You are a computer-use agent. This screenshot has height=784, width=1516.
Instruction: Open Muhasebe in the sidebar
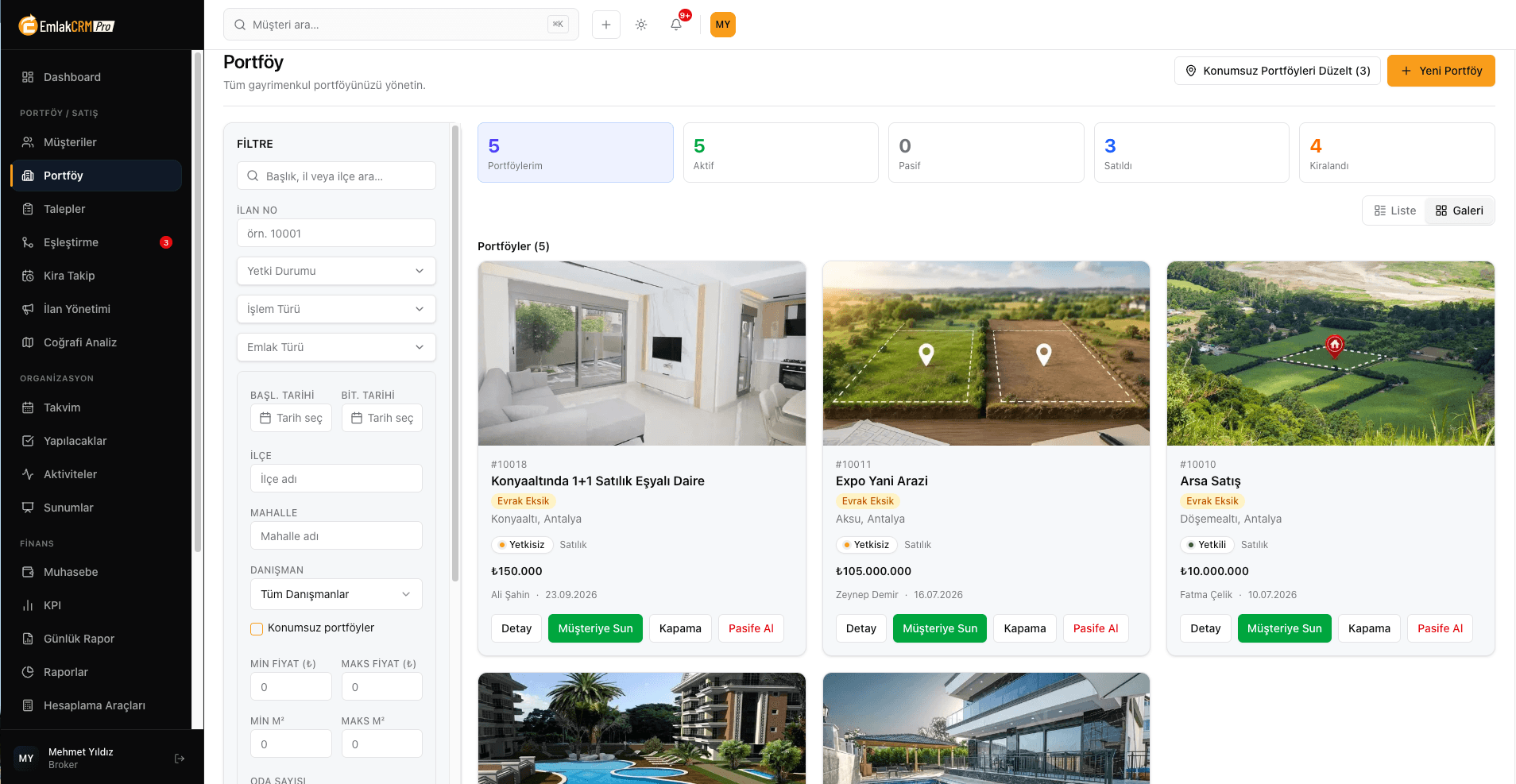(x=96, y=572)
